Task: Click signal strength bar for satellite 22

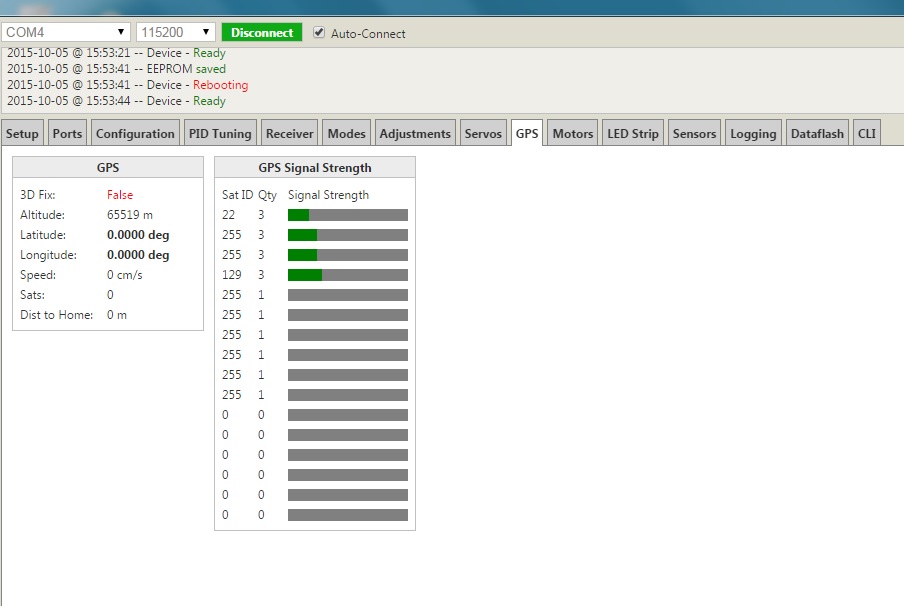Action: pyautogui.click(x=347, y=215)
